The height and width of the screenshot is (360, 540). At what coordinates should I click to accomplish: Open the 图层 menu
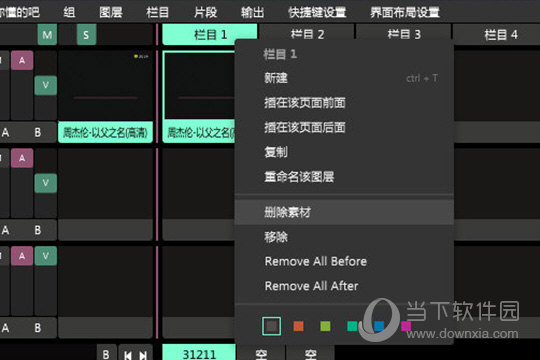[111, 12]
